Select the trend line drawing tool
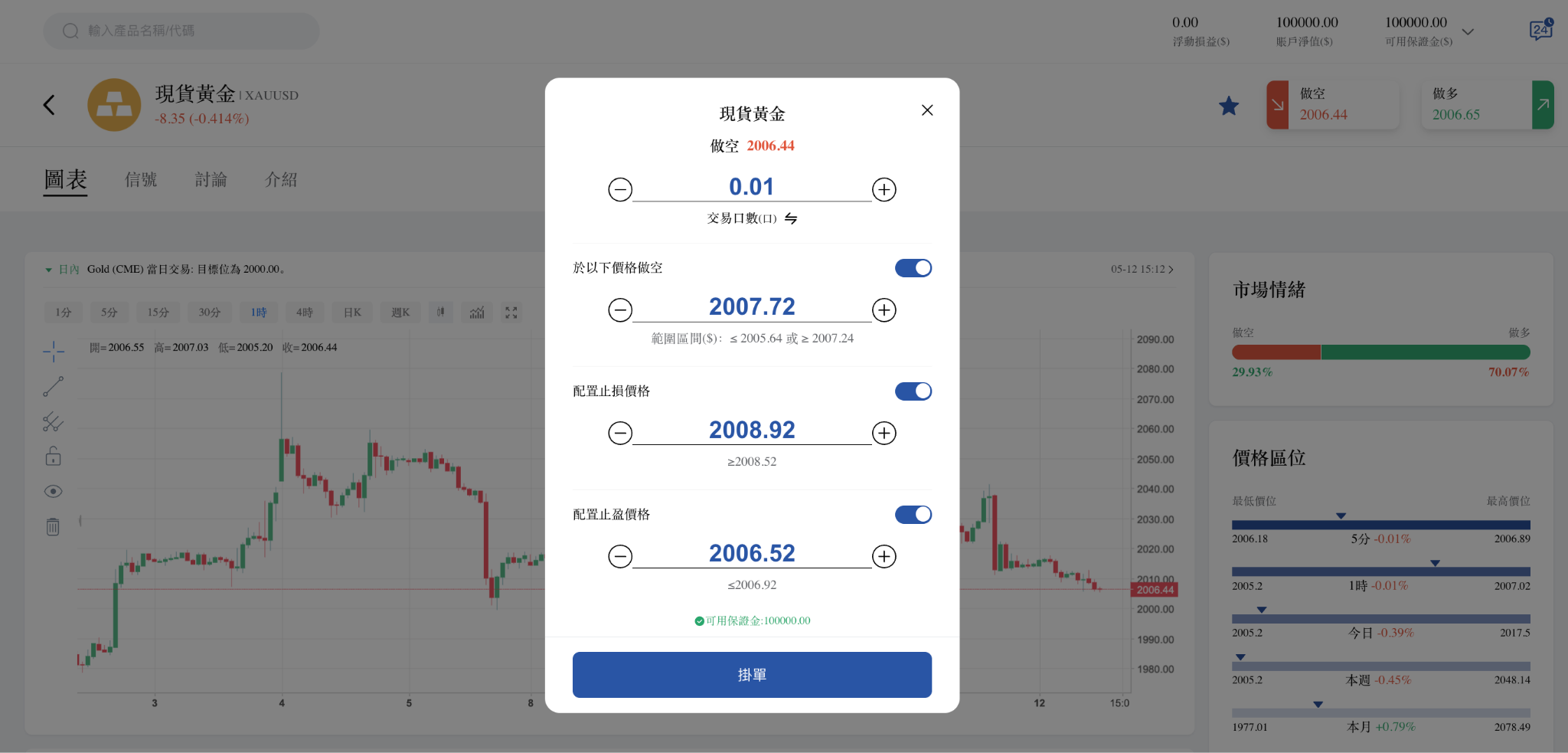This screenshot has height=753, width=1568. pos(52,385)
